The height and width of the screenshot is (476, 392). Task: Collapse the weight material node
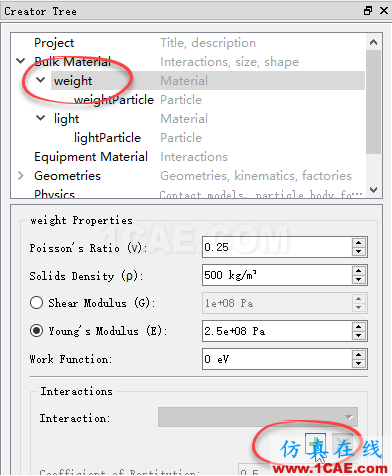click(41, 80)
